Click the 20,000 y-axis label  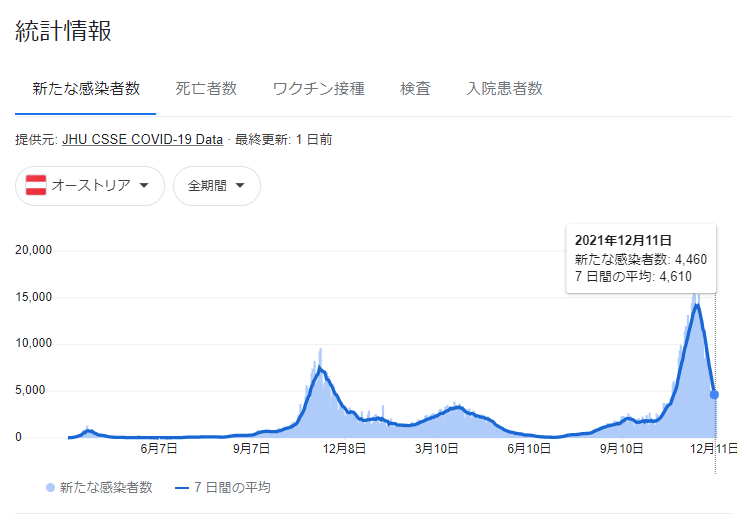tap(33, 250)
